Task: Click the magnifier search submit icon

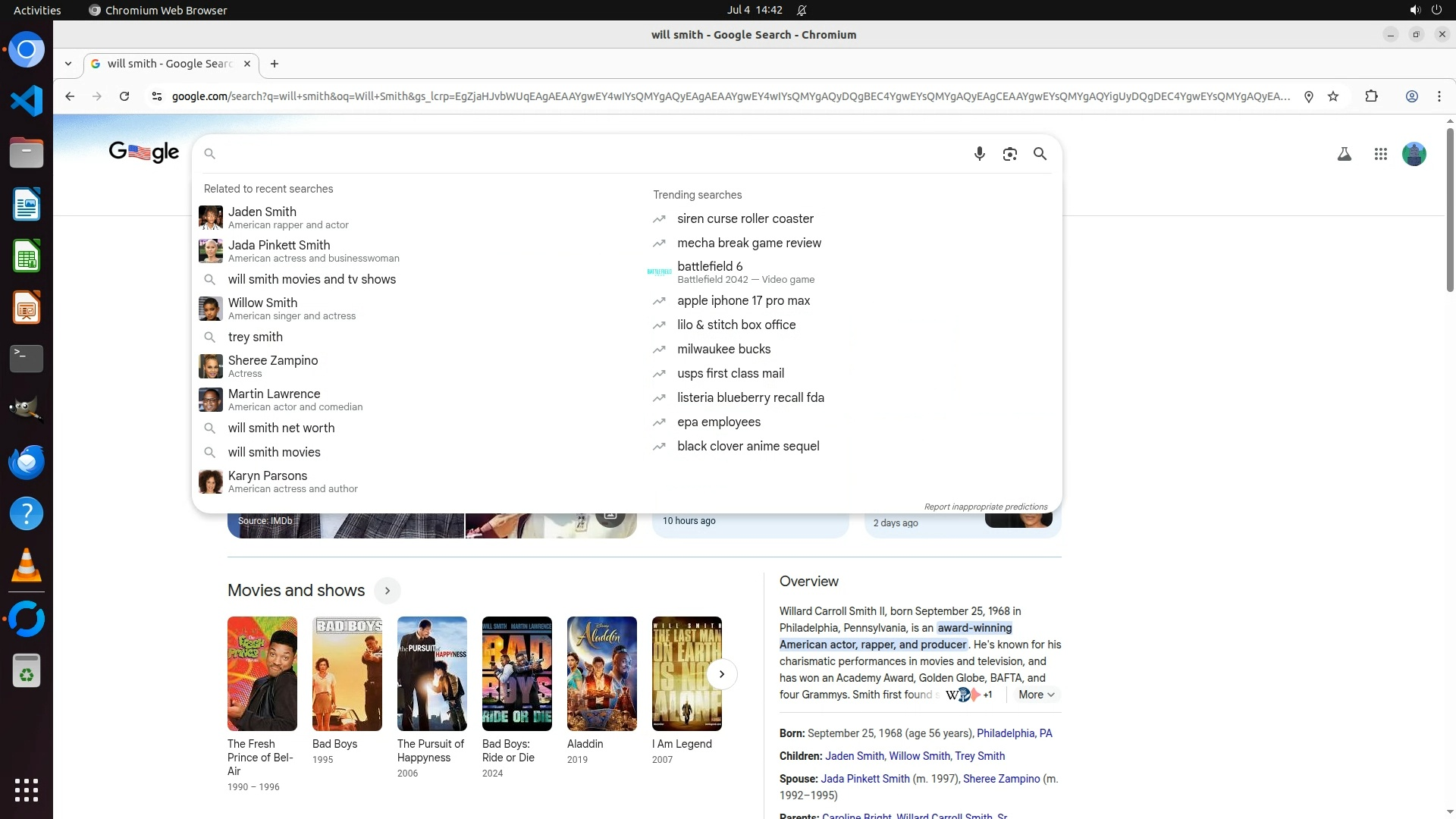Action: (x=1040, y=154)
